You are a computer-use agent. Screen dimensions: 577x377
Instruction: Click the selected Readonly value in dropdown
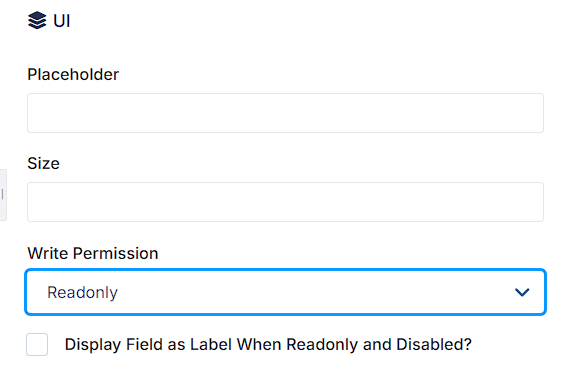tap(82, 292)
